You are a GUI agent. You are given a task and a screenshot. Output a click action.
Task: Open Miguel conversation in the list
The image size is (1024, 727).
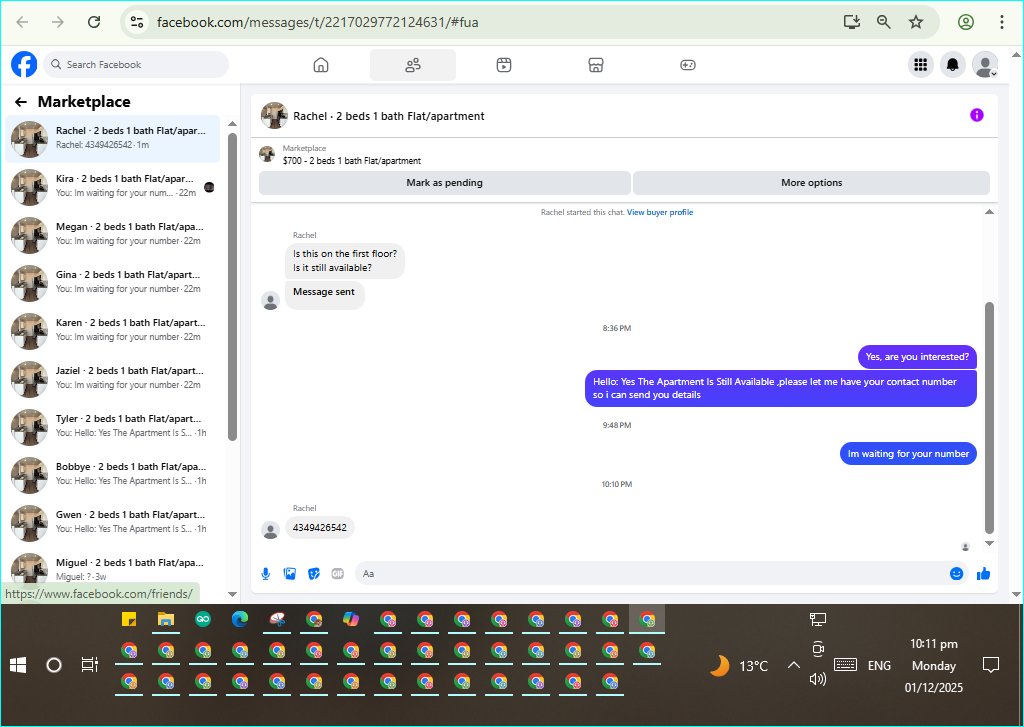tap(112, 568)
